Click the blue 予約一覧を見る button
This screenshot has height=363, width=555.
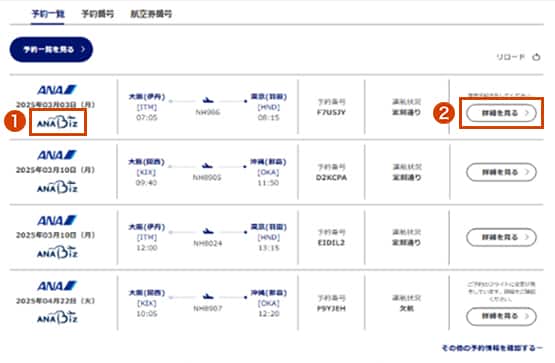tap(51, 50)
